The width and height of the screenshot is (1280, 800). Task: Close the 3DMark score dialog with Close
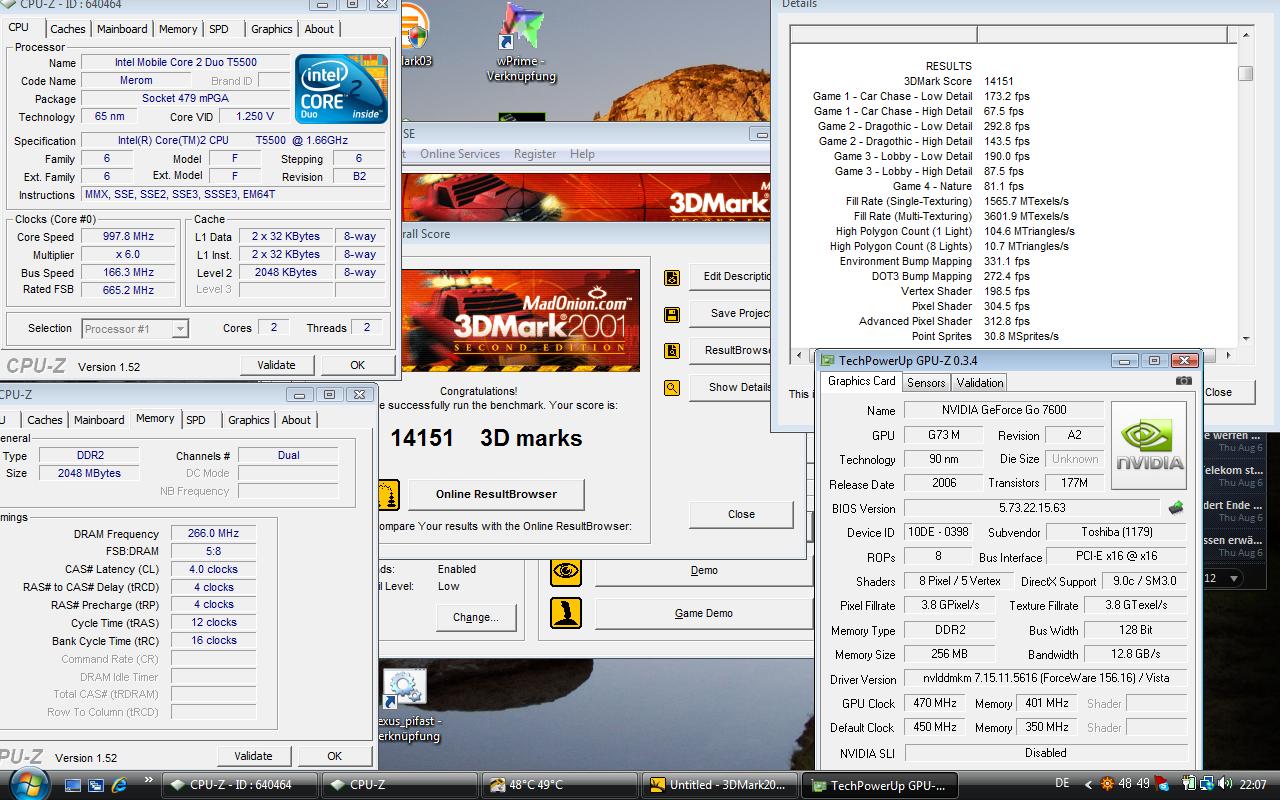pyautogui.click(x=741, y=514)
